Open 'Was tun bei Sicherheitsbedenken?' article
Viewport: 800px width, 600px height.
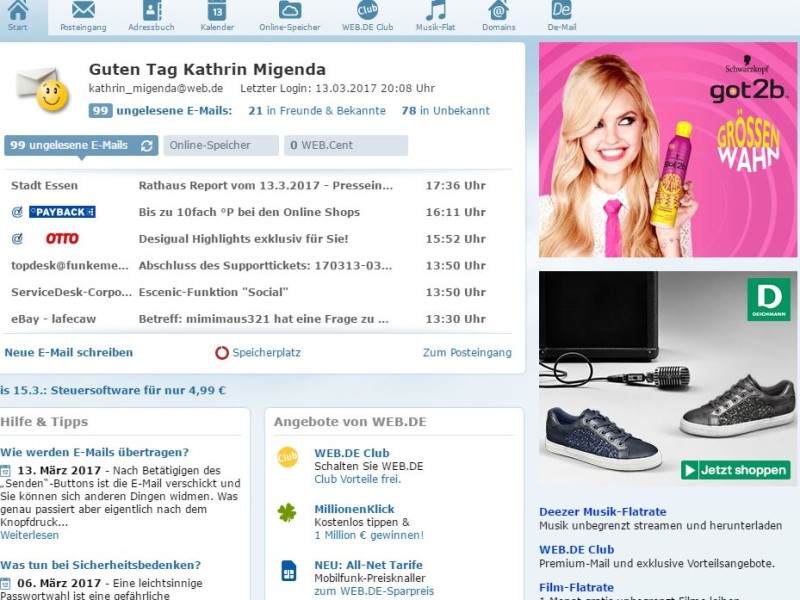101,565
